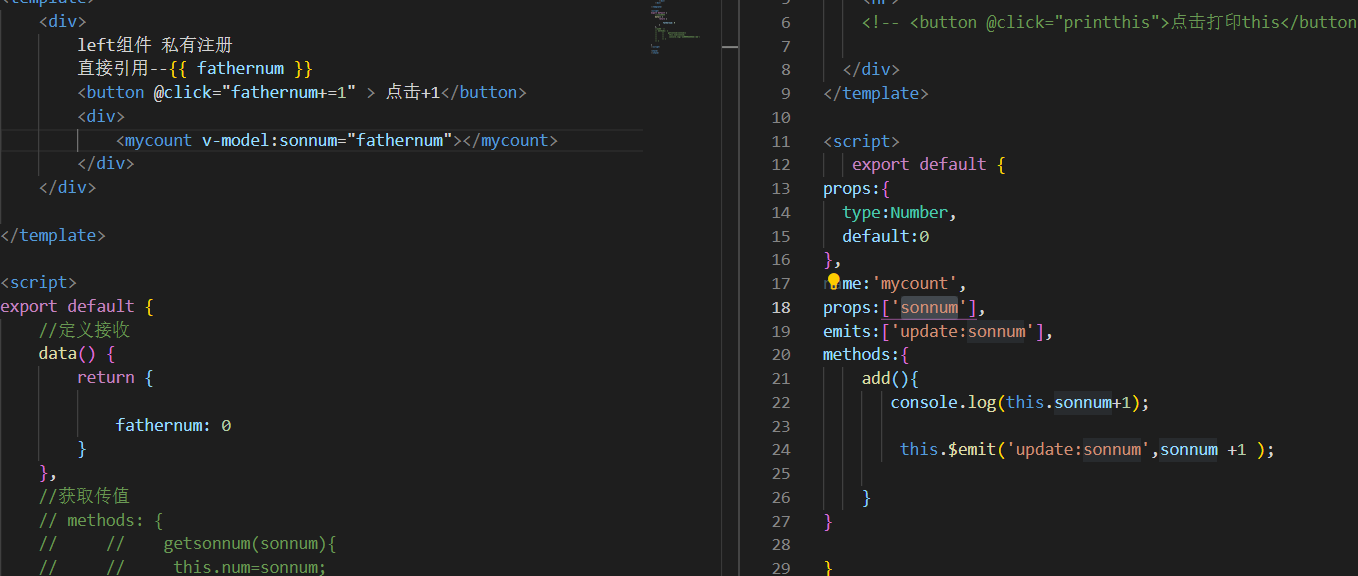This screenshot has height=576, width=1358.
Task: Click the commented 'this.num=sonnum;' text
Action: (x=250, y=567)
